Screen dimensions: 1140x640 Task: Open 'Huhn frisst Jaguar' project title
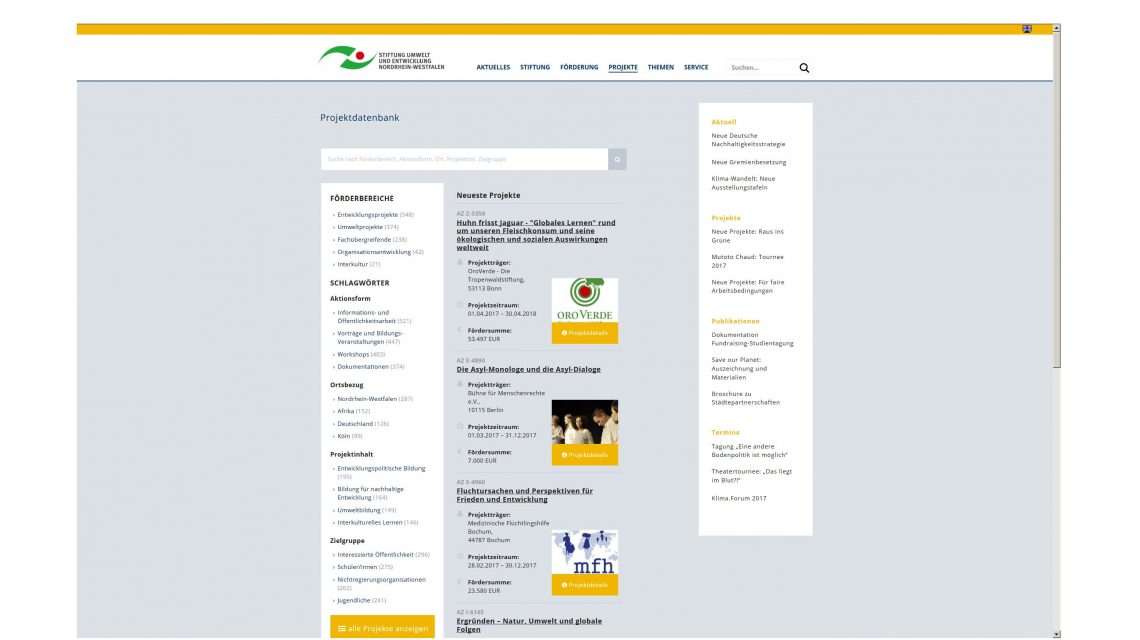(537, 235)
